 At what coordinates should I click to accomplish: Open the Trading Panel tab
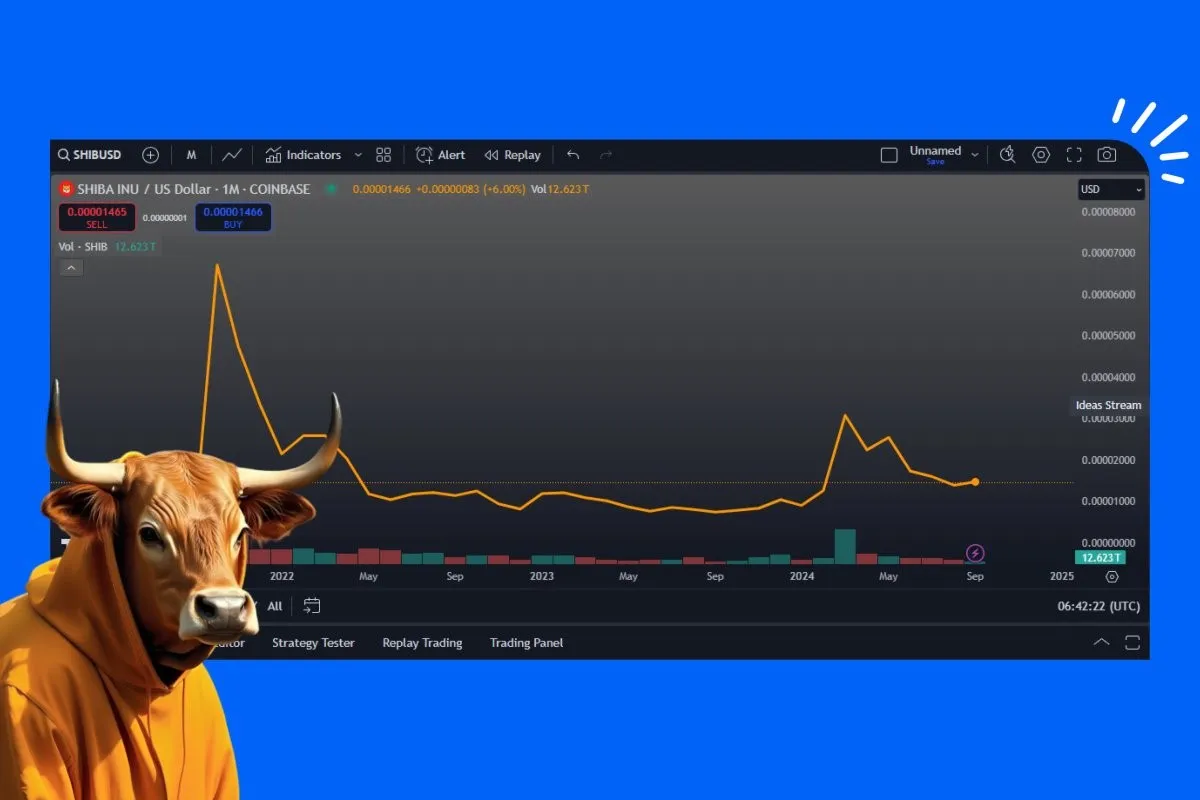click(526, 643)
